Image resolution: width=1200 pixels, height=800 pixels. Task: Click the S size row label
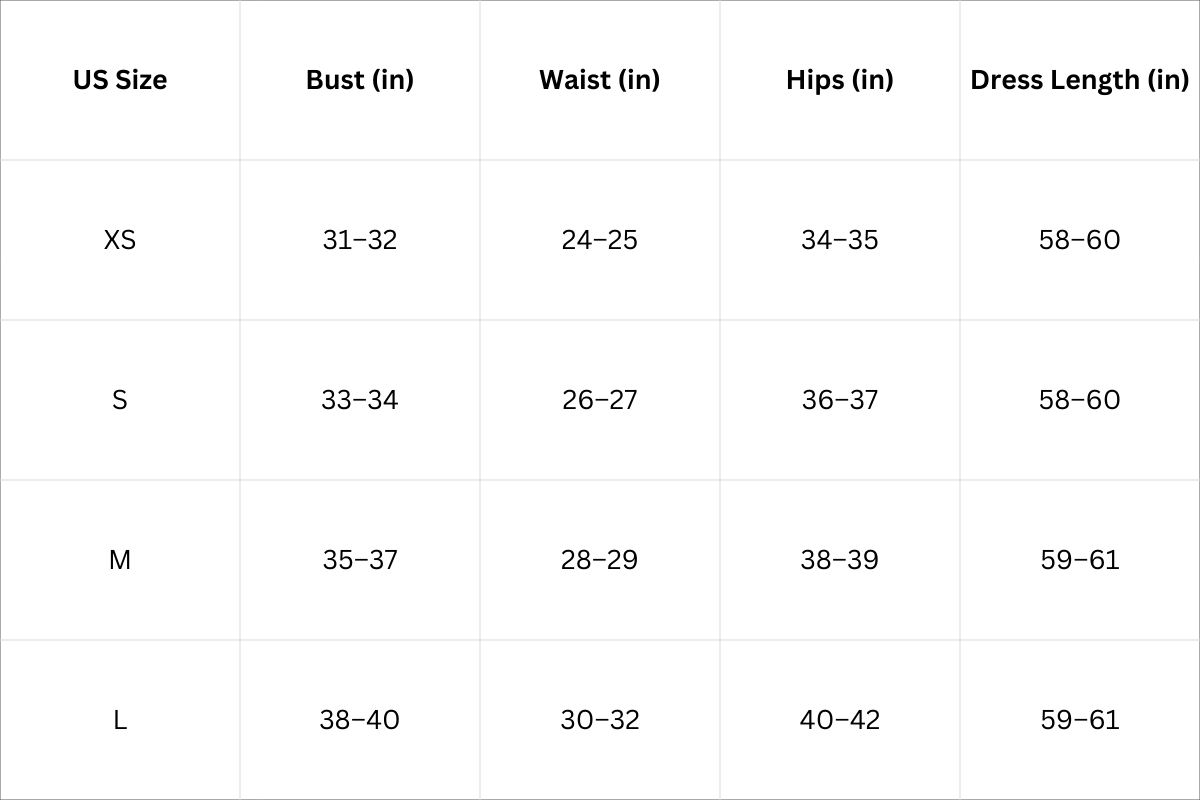click(120, 400)
